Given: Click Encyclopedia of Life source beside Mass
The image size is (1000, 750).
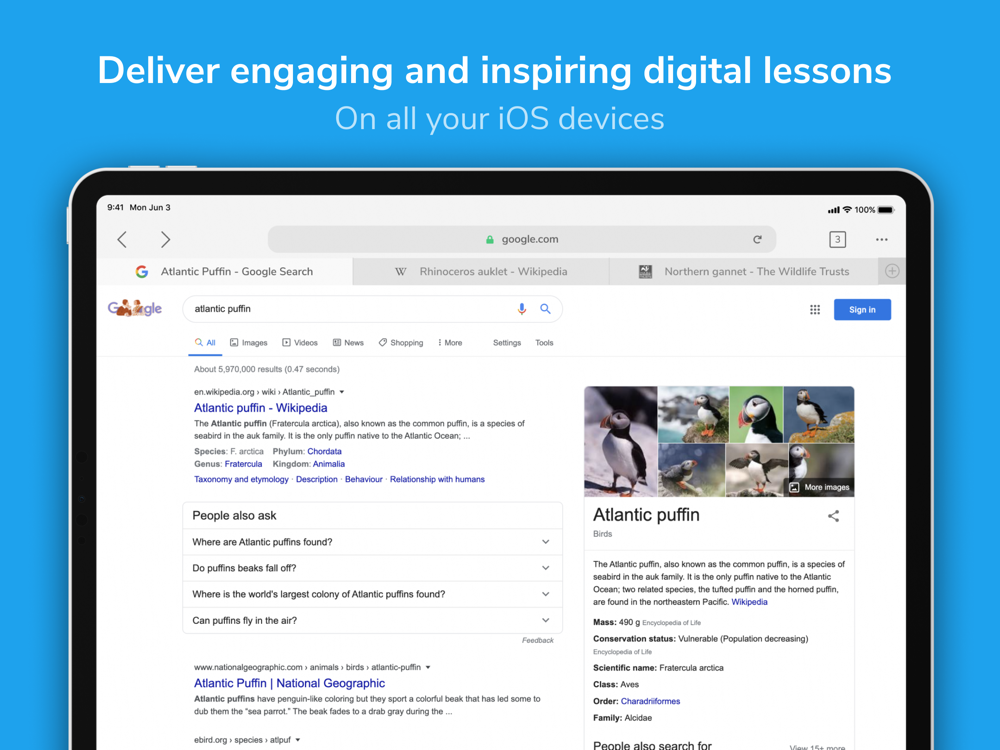Looking at the screenshot, I should pos(671,623).
